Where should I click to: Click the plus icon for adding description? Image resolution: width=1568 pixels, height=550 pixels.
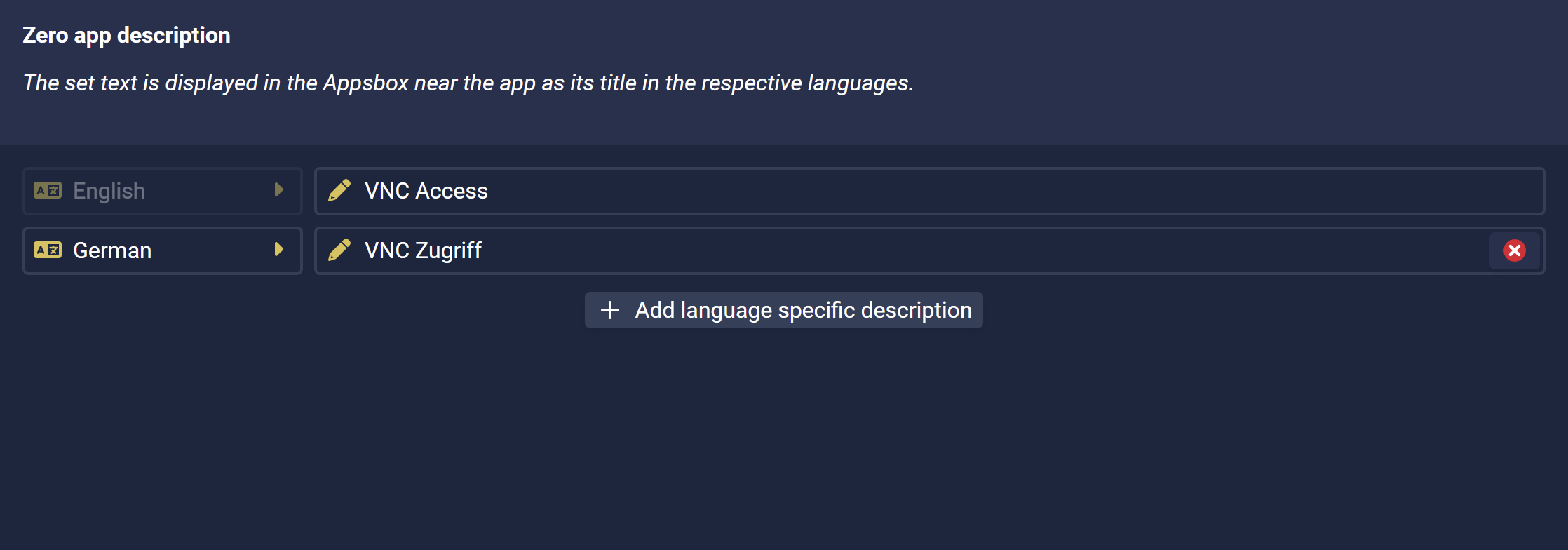point(610,310)
